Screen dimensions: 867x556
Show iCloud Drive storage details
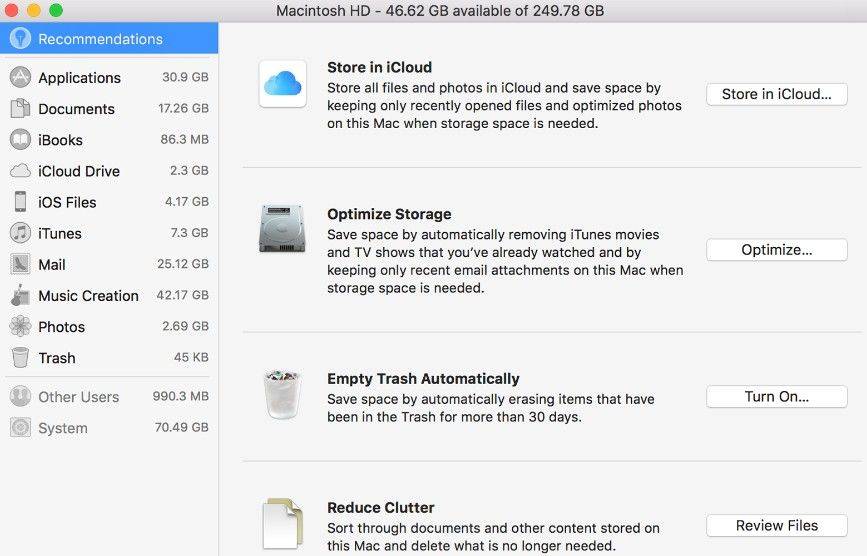(x=79, y=171)
